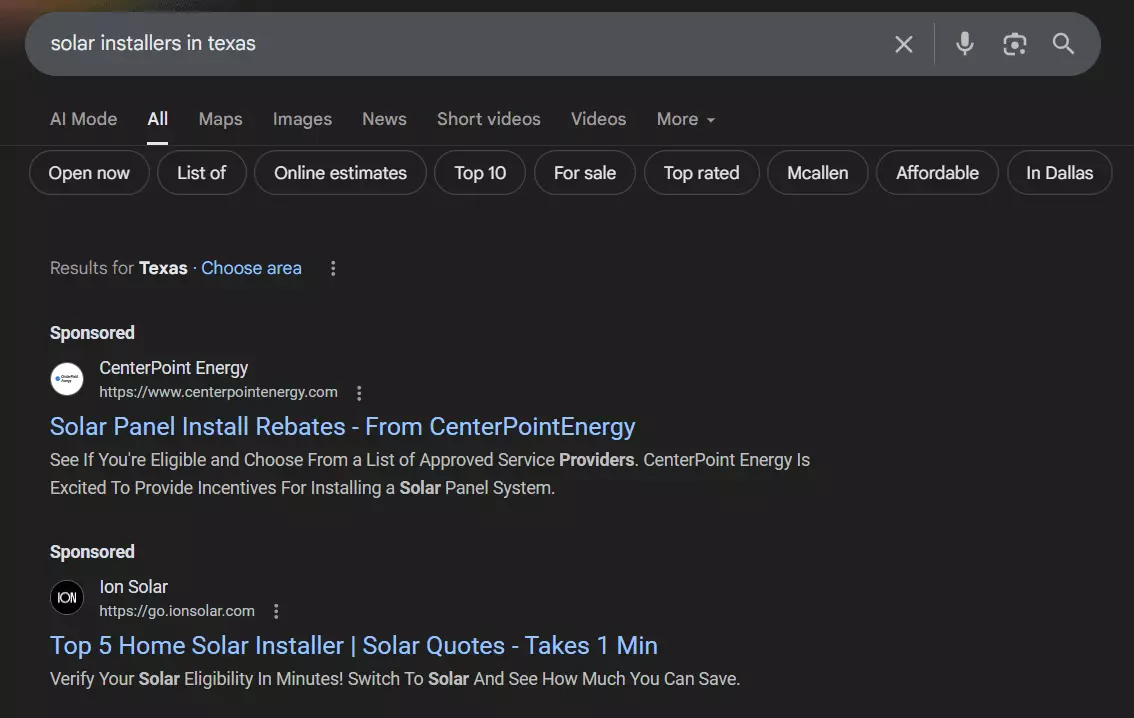This screenshot has width=1134, height=718.
Task: Click the magnifying glass search icon
Action: (x=1062, y=43)
